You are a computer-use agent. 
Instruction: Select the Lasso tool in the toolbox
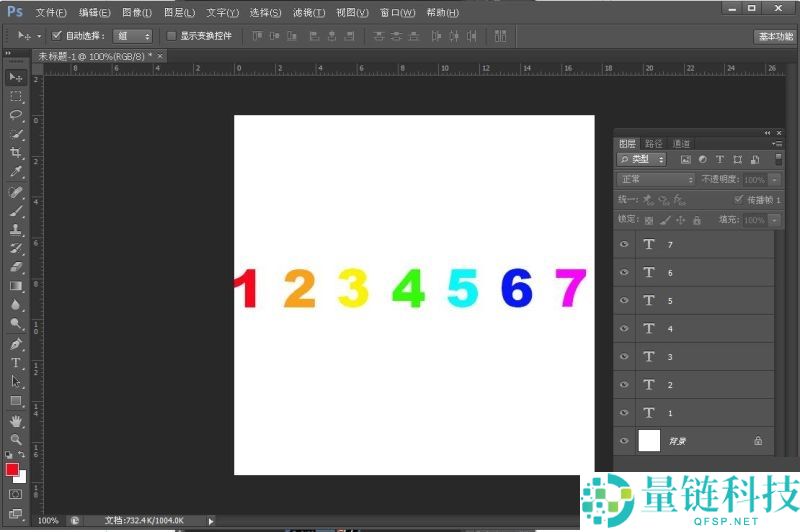pos(16,115)
